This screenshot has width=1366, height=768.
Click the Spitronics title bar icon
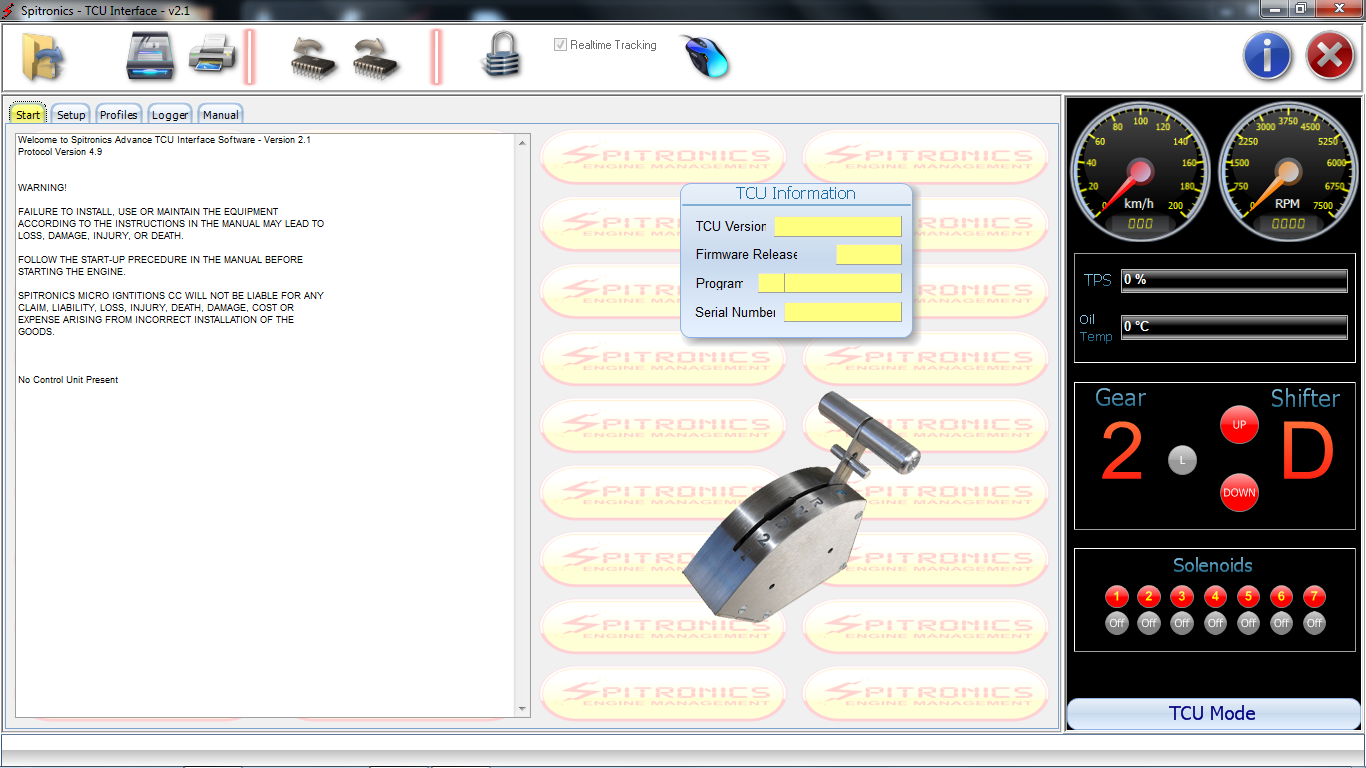pyautogui.click(x=9, y=10)
